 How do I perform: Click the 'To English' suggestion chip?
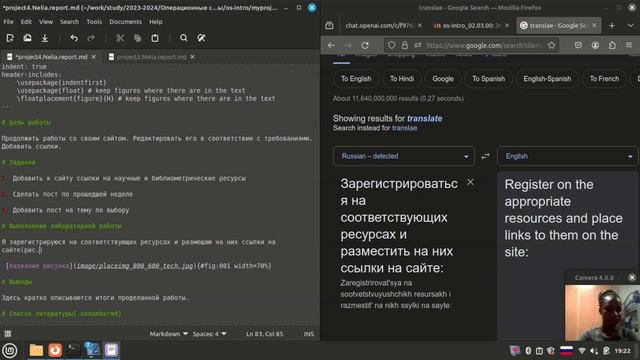pyautogui.click(x=356, y=79)
